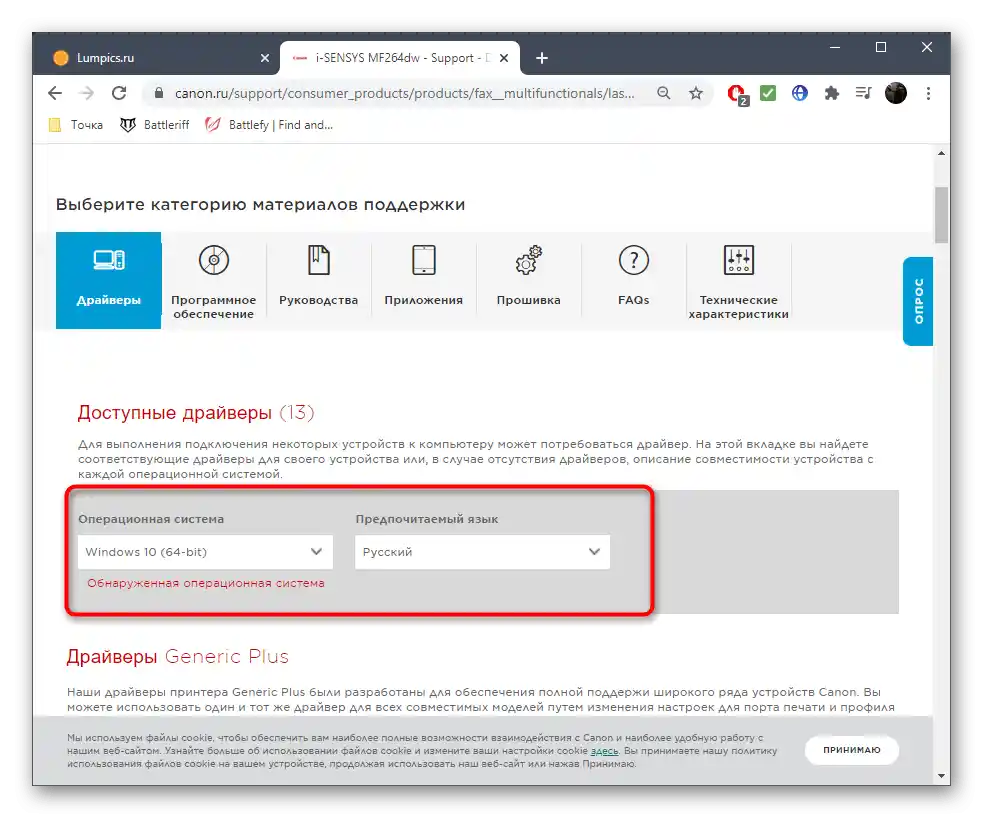Click the canon.ru address bar
The width and height of the screenshot is (983, 818).
coord(404,93)
